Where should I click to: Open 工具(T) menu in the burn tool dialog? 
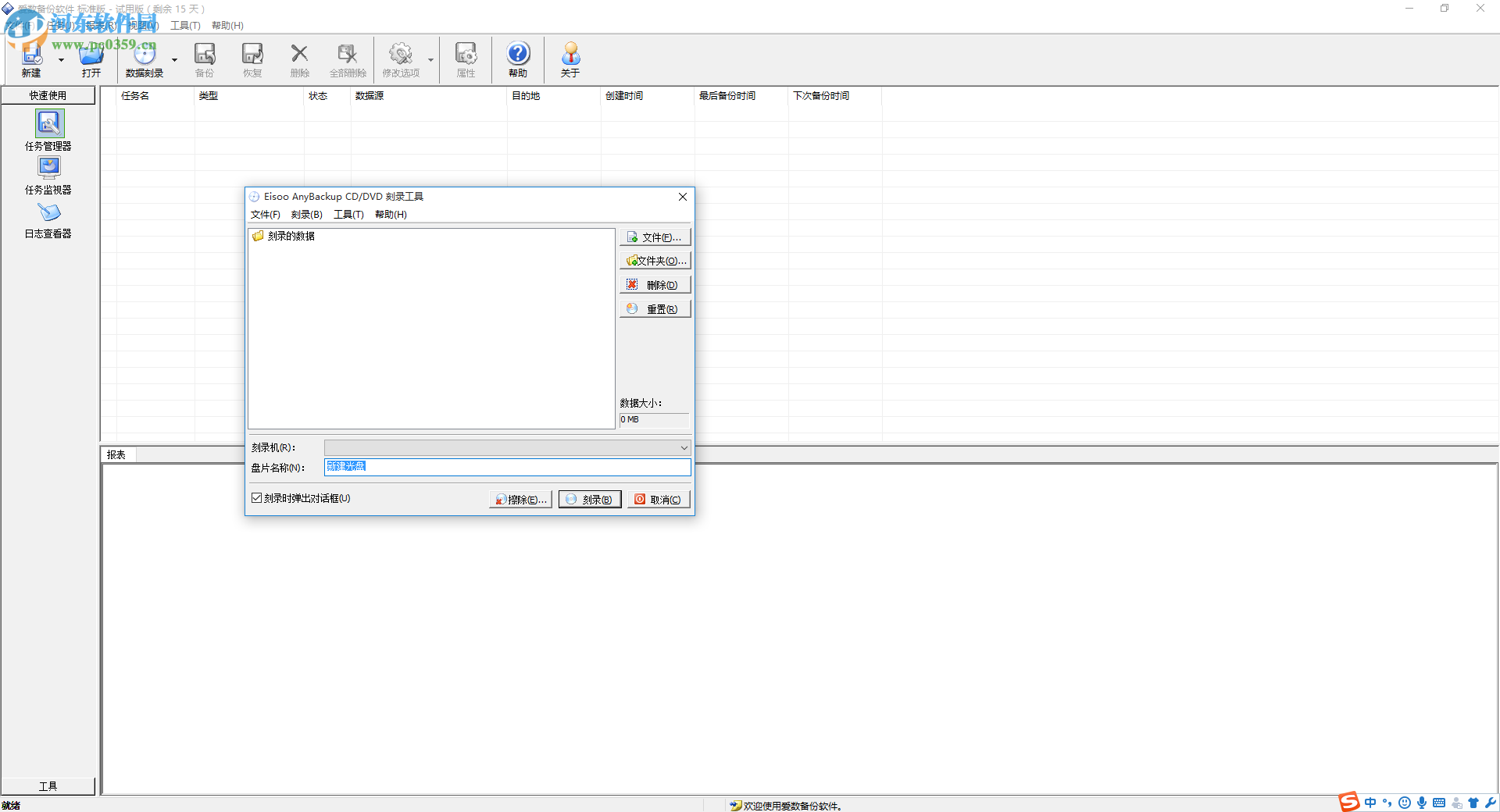tap(349, 215)
